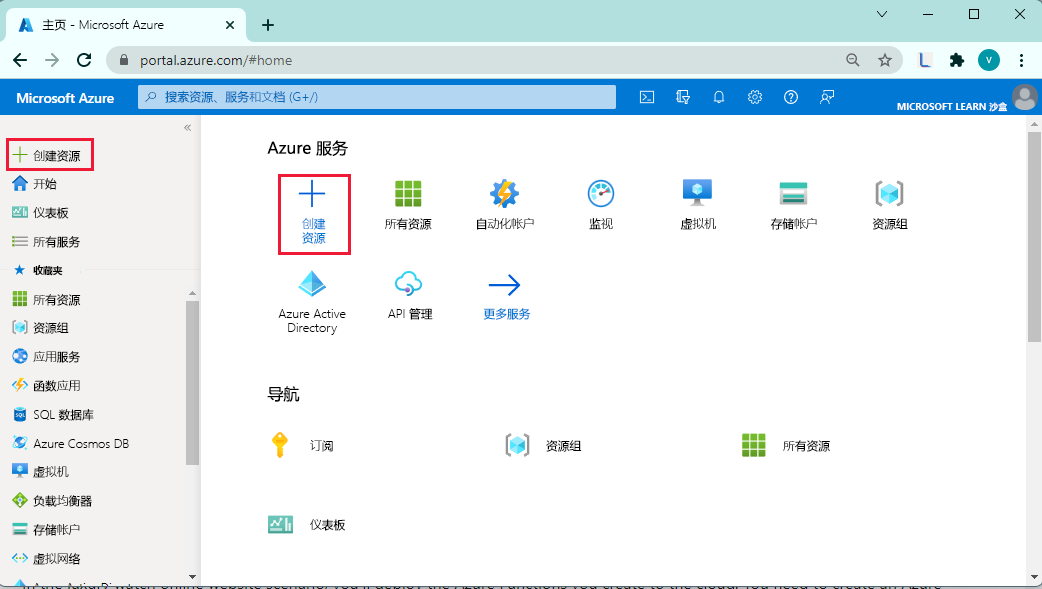Open browser extensions puzzle icon
1042x589 pixels.
[x=956, y=60]
